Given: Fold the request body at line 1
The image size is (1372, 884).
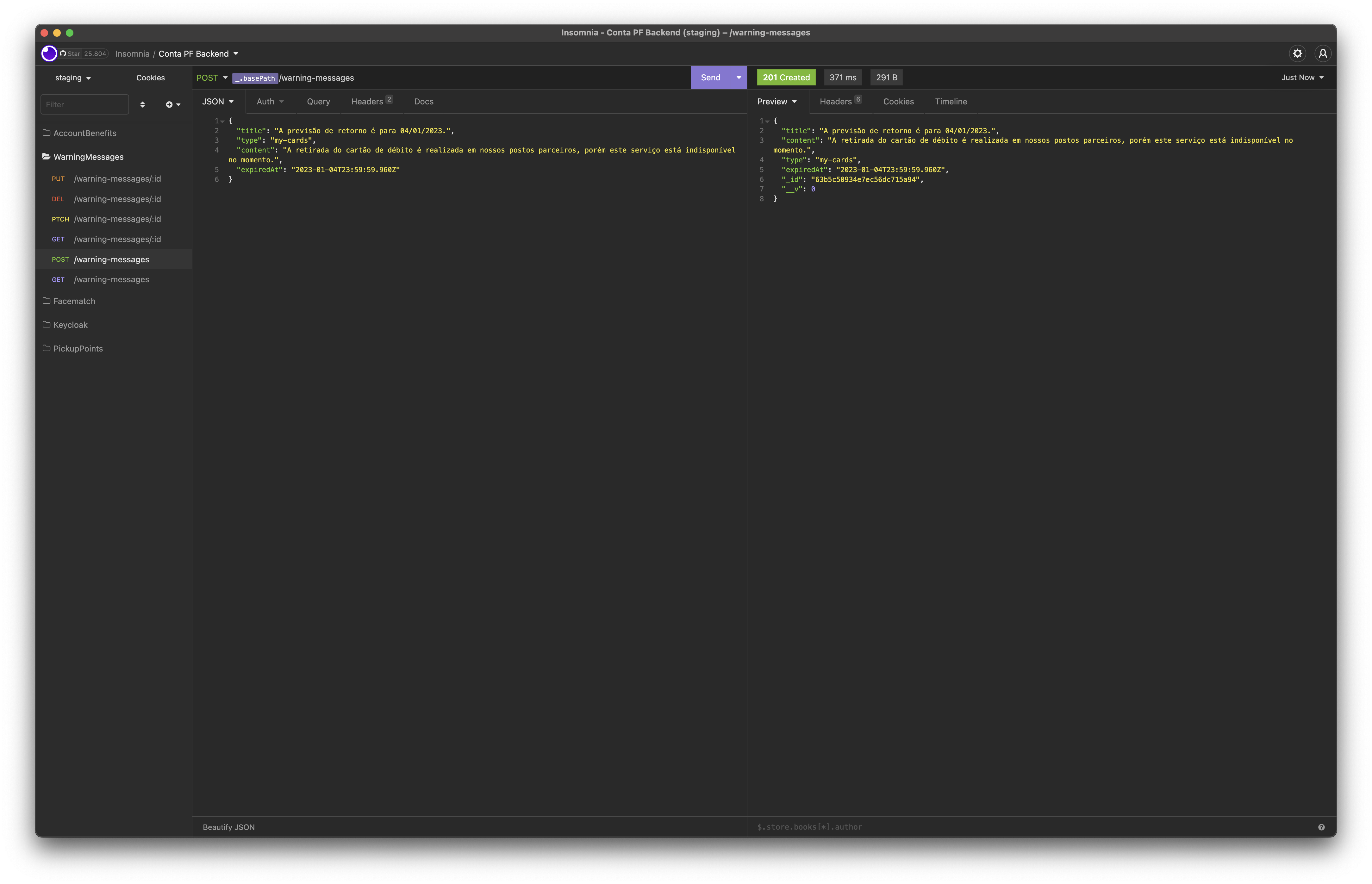Looking at the screenshot, I should tap(222, 121).
